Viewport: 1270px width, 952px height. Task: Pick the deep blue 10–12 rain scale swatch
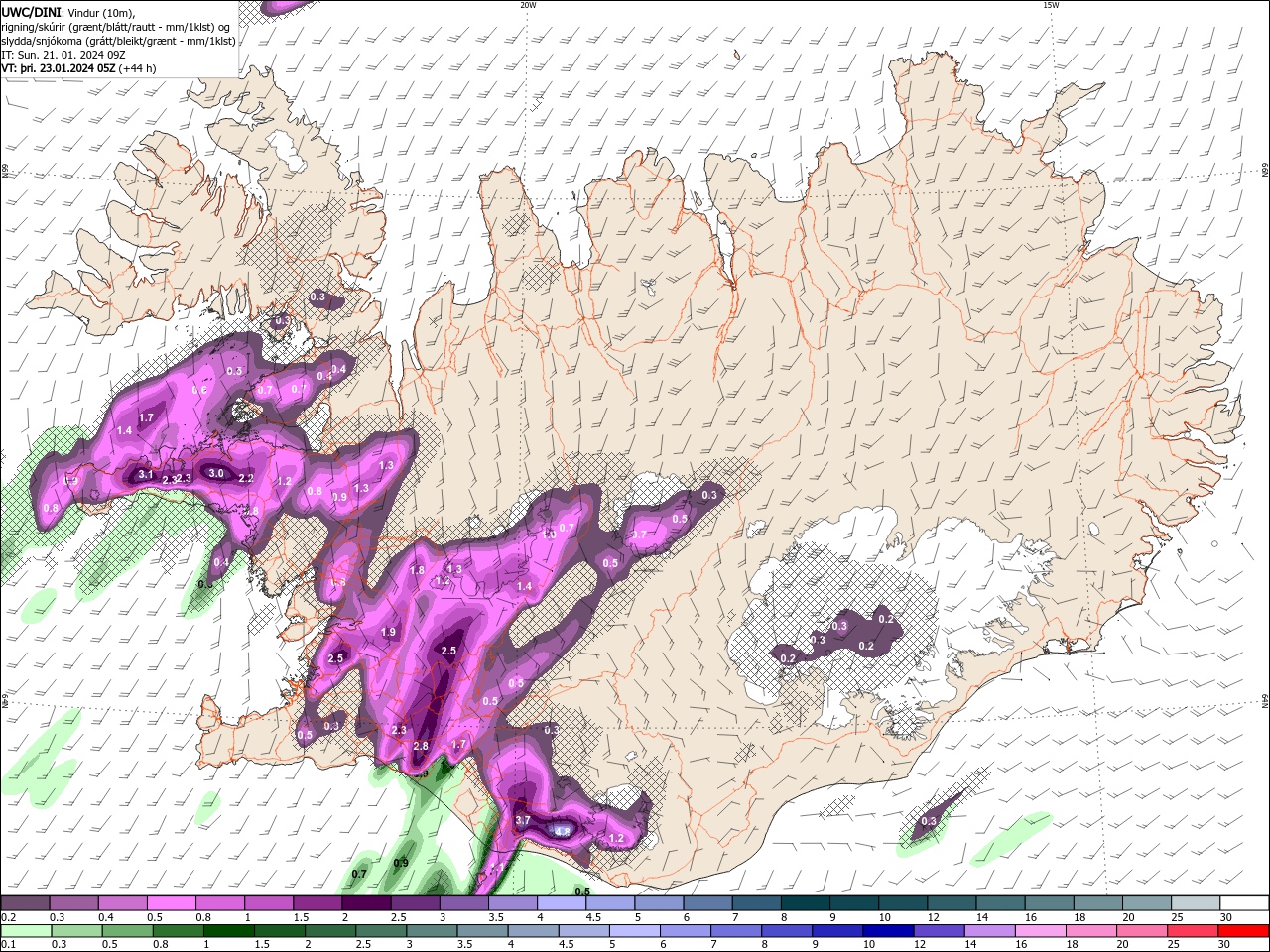[x=887, y=931]
